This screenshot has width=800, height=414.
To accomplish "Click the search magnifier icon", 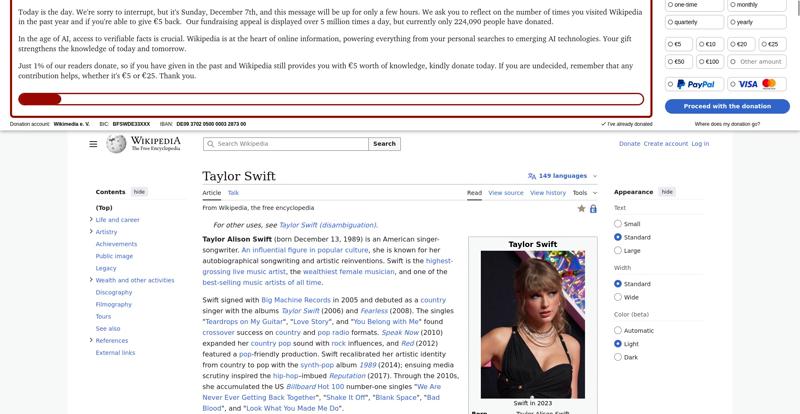I will (210, 144).
